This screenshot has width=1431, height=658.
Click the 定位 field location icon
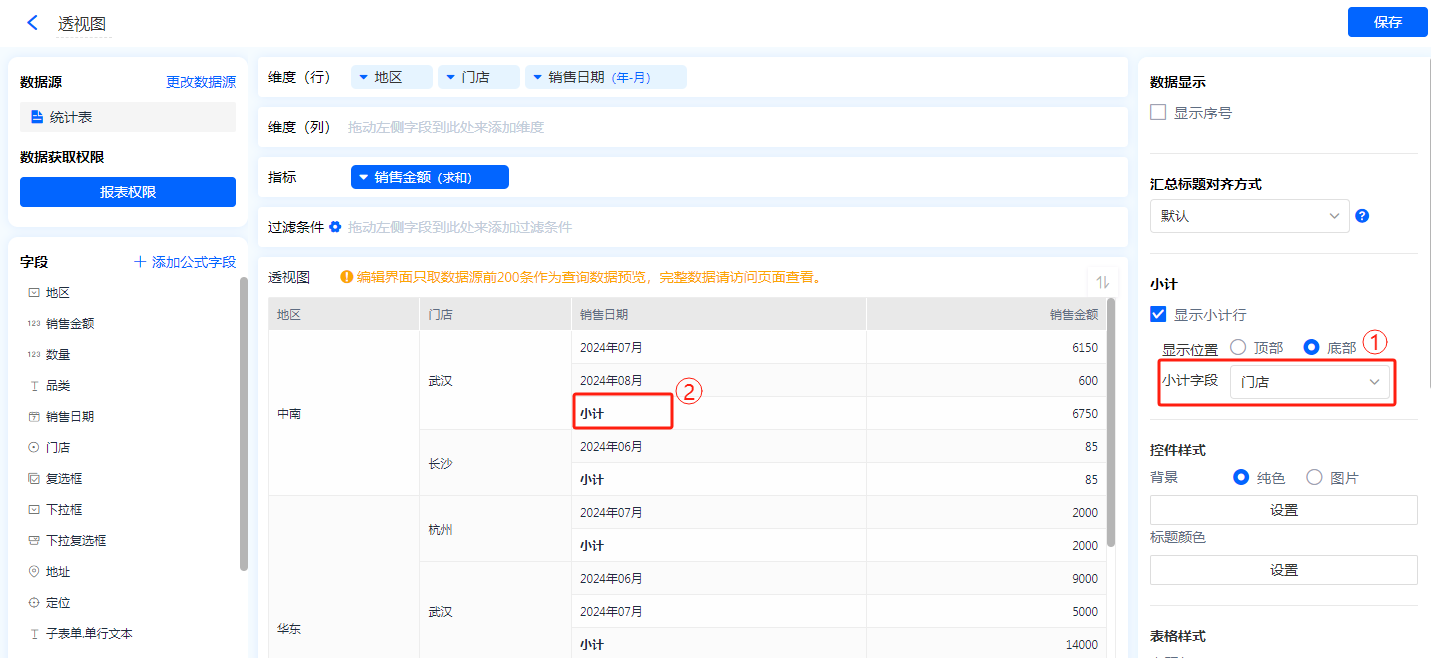(34, 603)
